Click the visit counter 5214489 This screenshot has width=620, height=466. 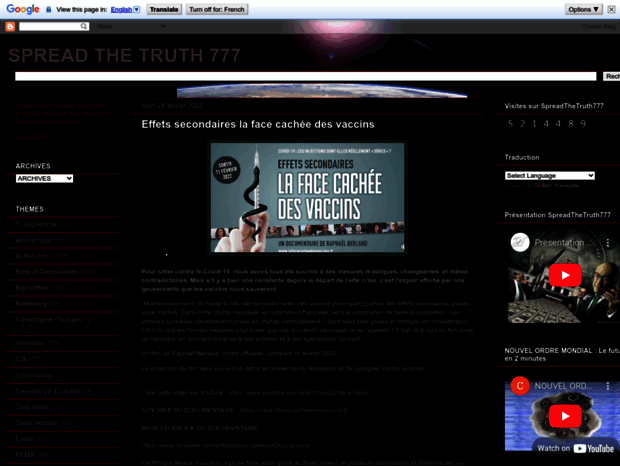546,124
